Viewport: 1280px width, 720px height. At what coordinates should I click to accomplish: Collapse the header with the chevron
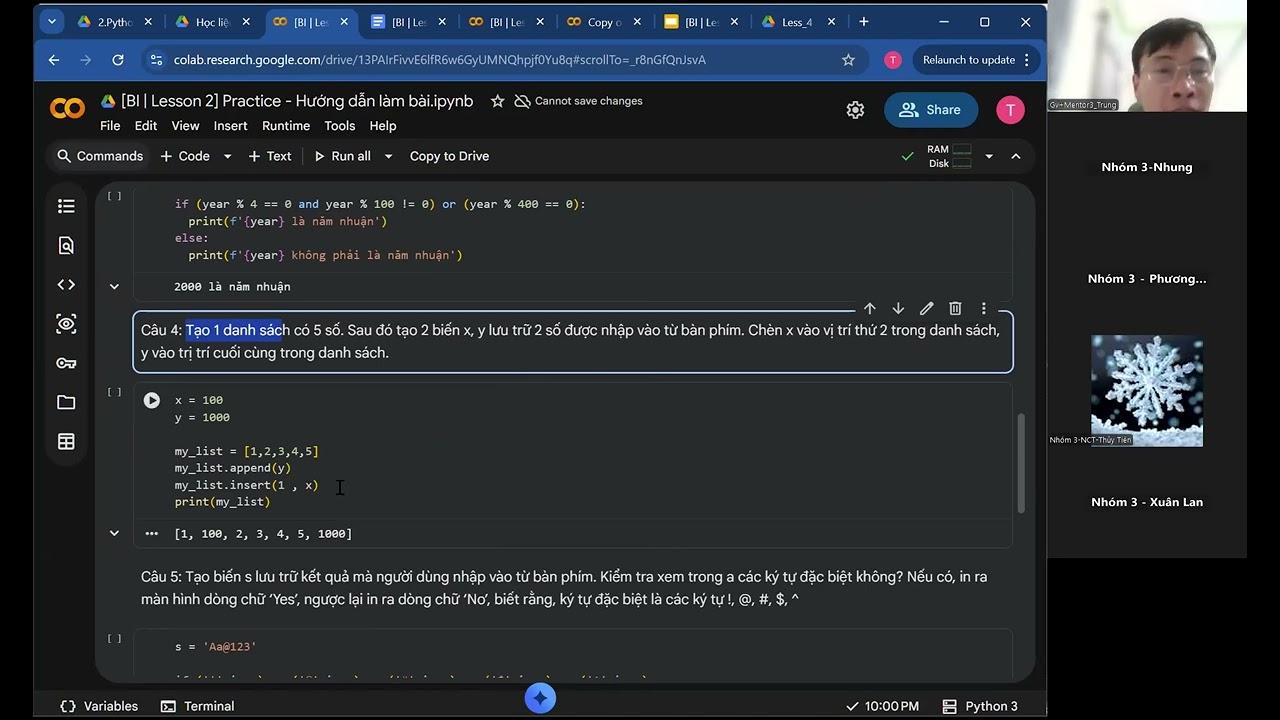(x=1016, y=156)
